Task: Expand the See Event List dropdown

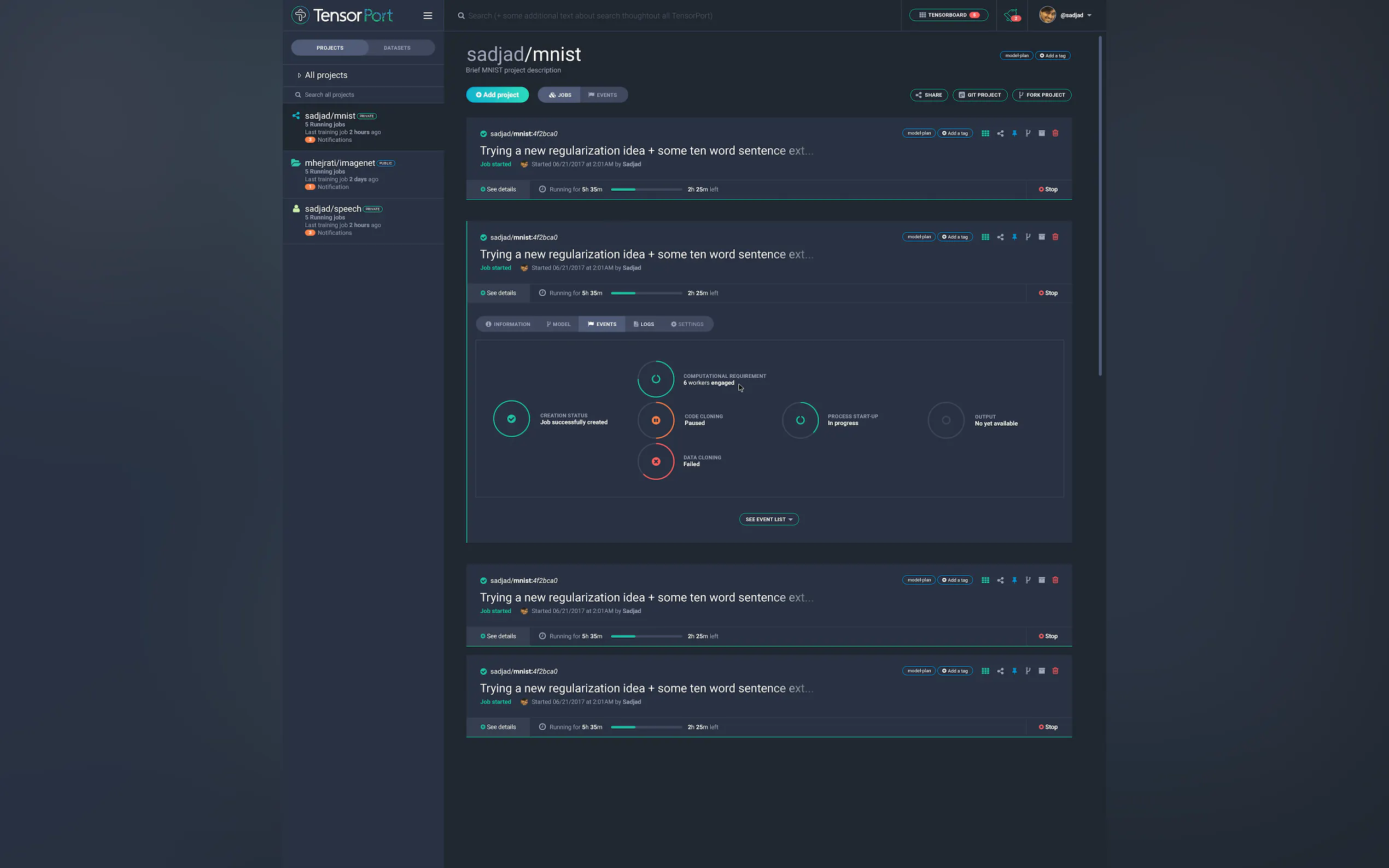Action: [x=768, y=519]
